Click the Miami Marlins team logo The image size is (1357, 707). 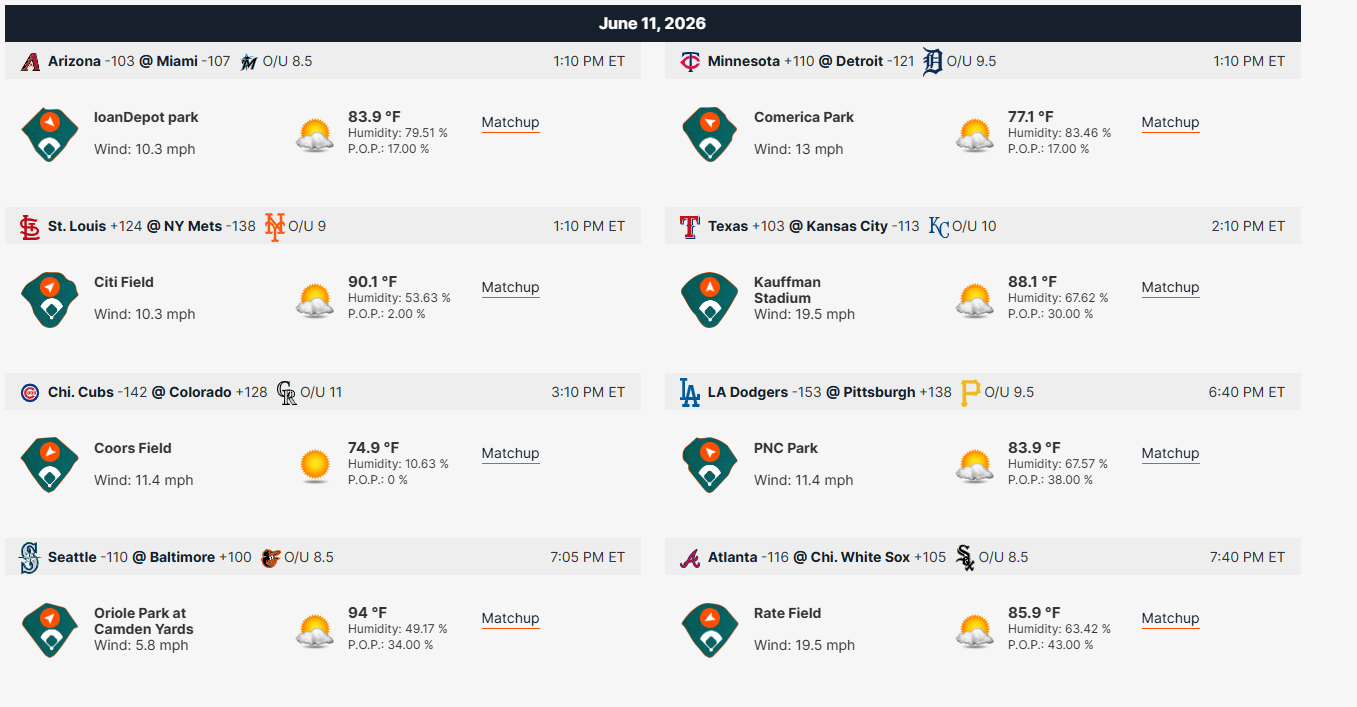pos(249,62)
